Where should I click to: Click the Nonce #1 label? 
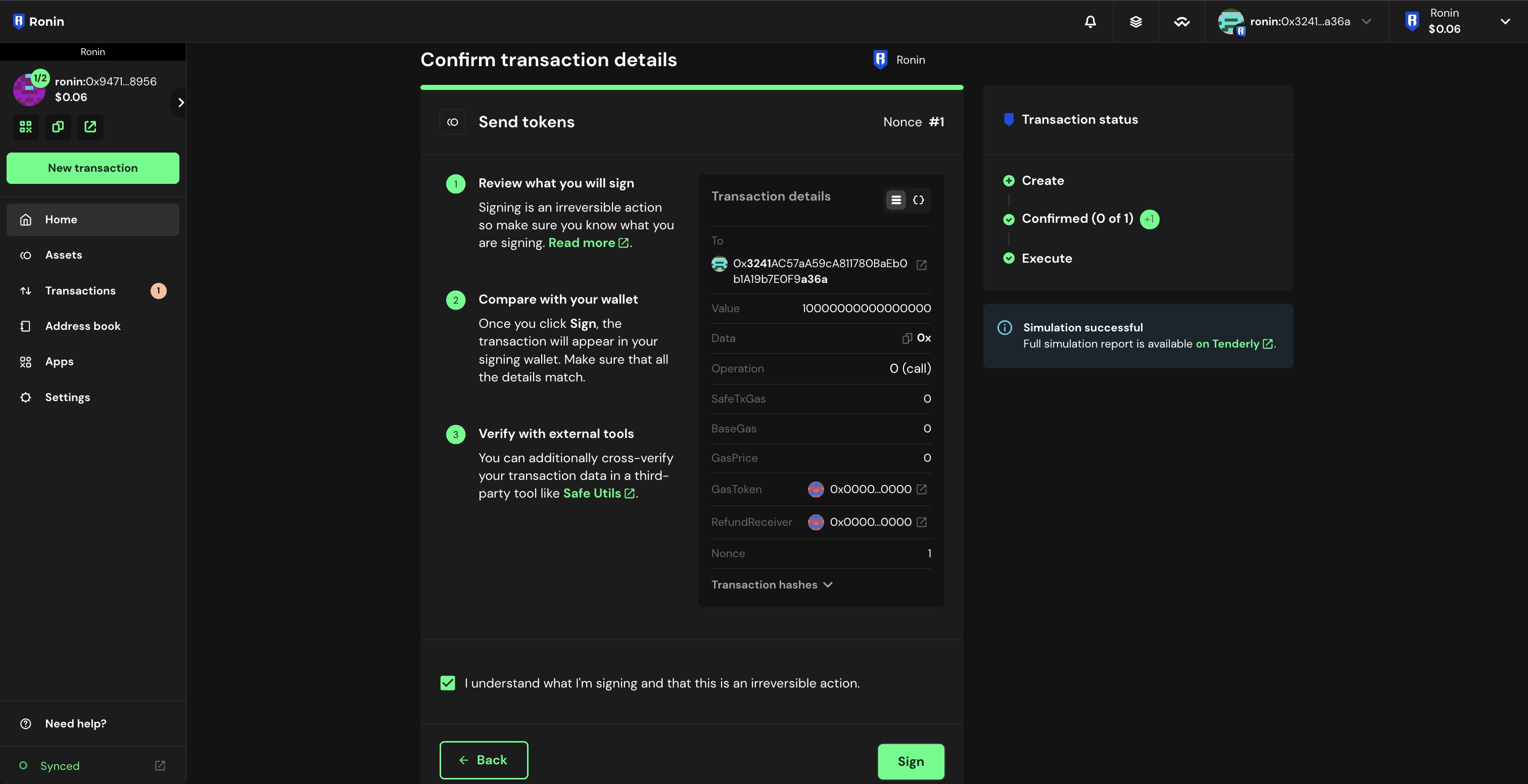(x=914, y=122)
